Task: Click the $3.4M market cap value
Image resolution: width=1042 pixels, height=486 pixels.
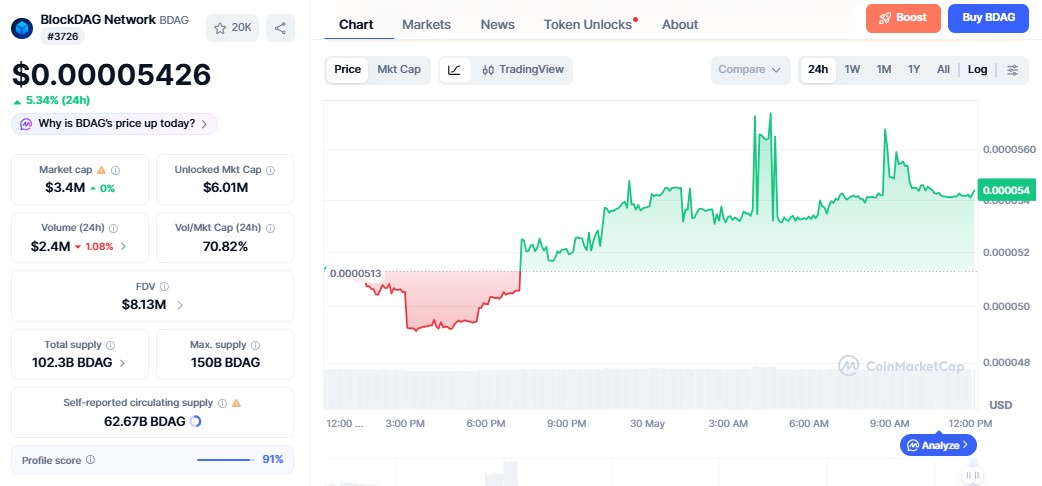Action: tap(65, 187)
